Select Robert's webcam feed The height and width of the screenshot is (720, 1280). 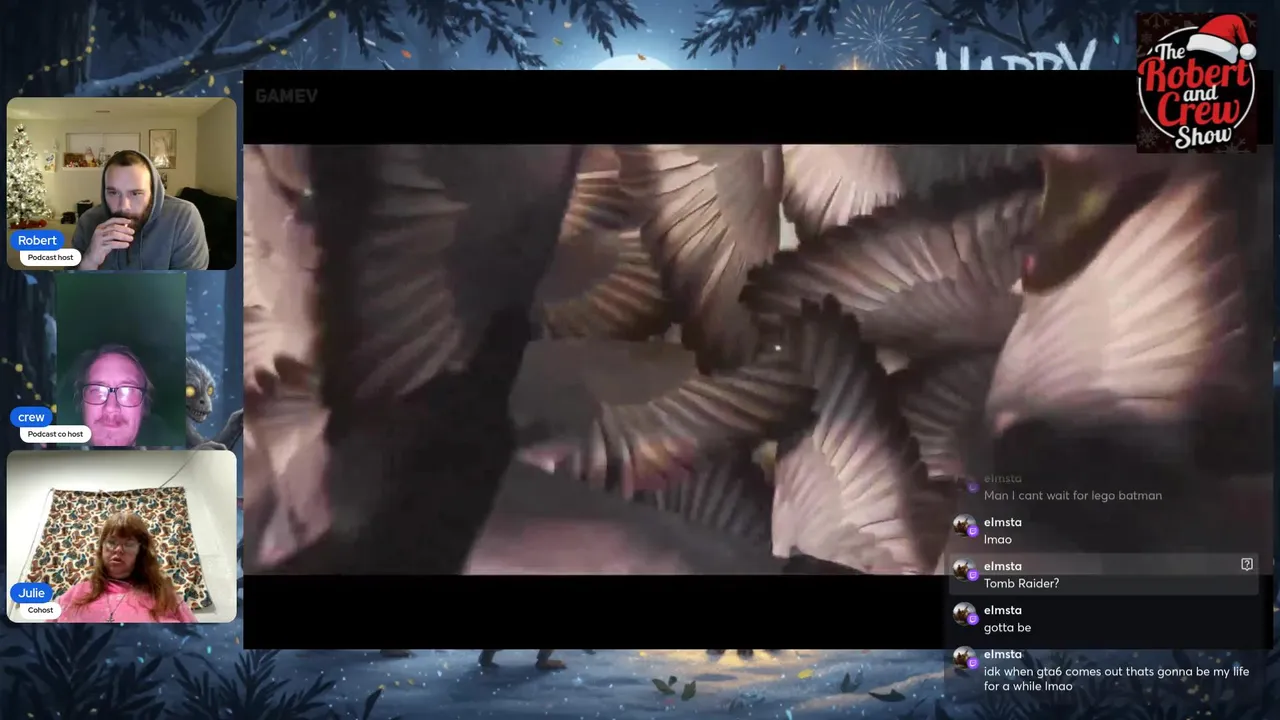(122, 183)
